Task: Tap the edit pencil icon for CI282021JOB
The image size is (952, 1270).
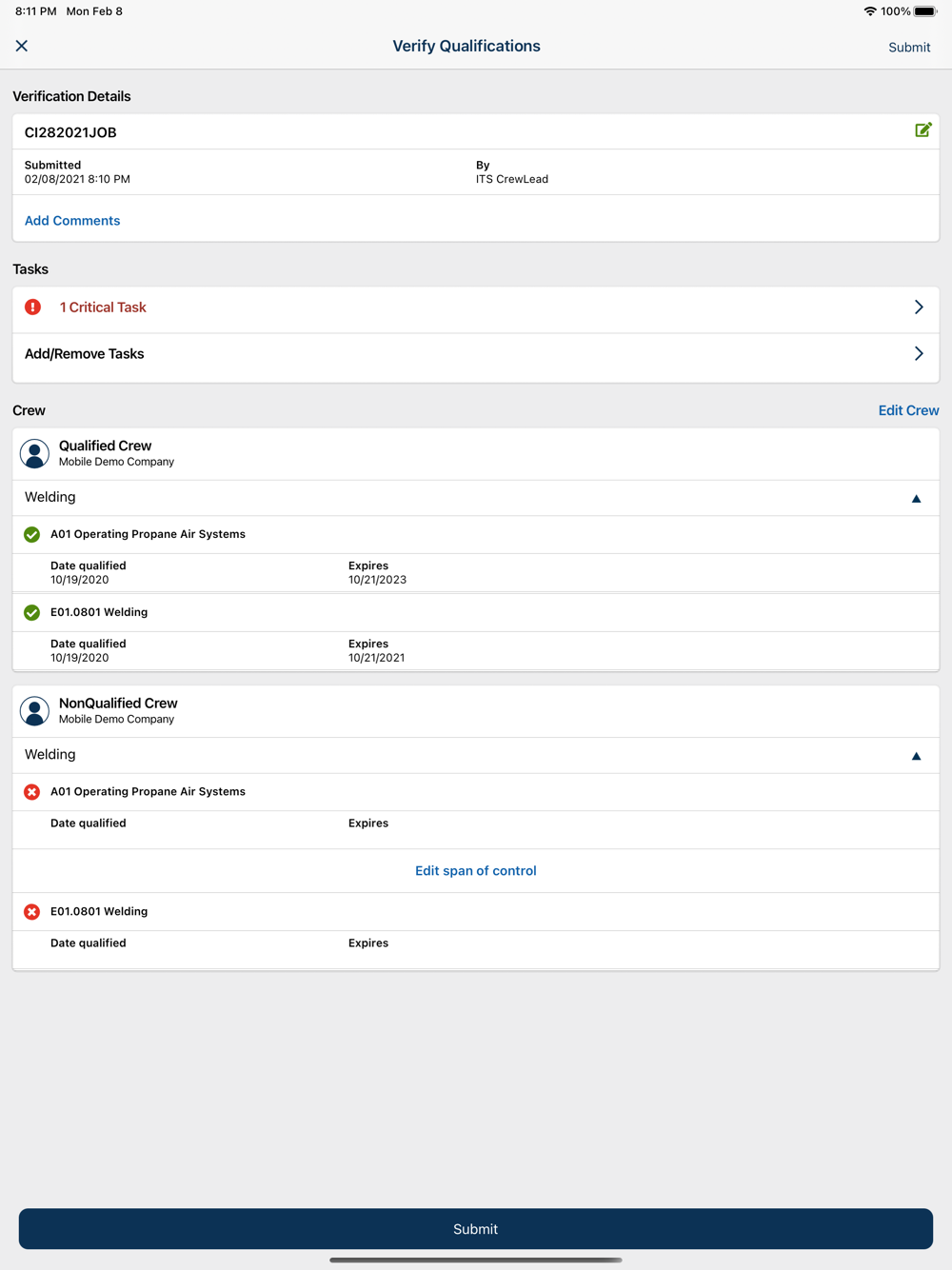Action: click(923, 130)
